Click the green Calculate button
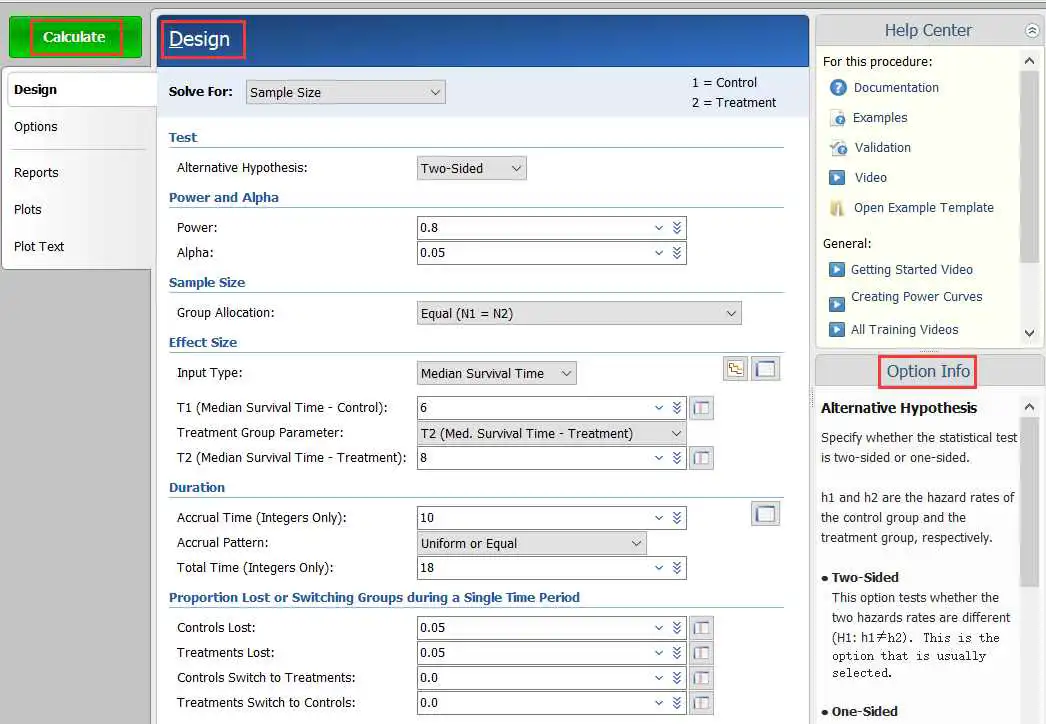 (75, 37)
